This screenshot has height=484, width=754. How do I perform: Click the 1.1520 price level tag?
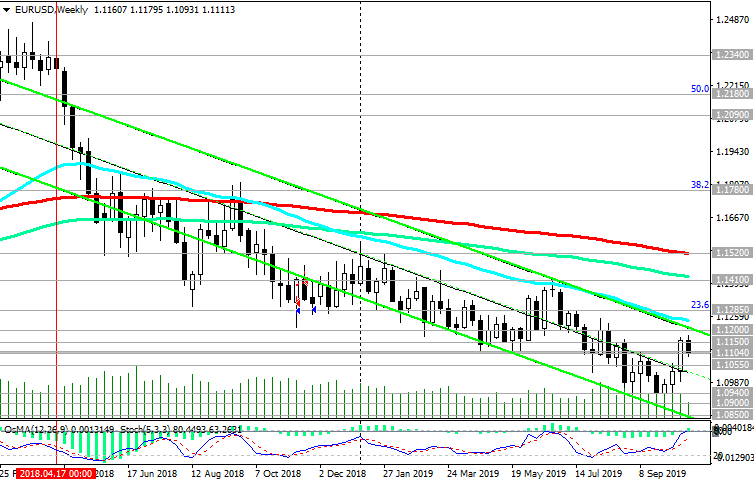tap(731, 253)
